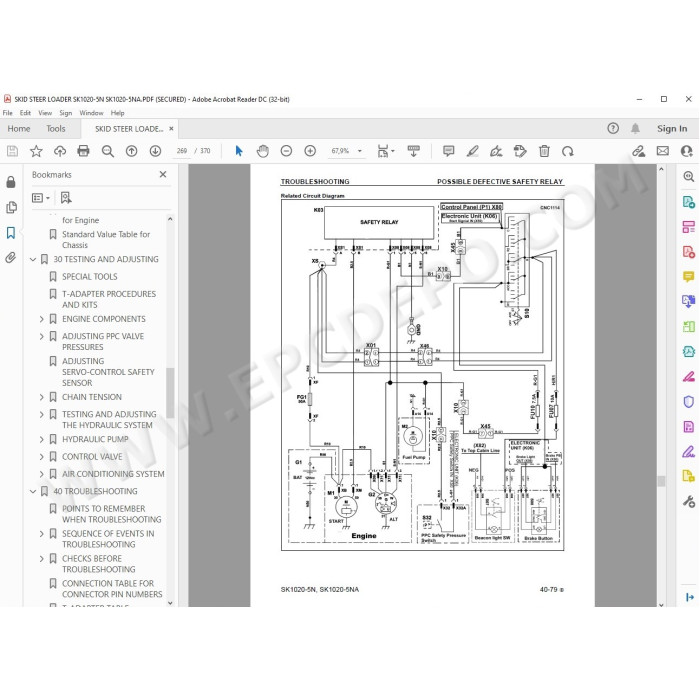Expand the HYDRAULIC PUMP bookmark
Image resolution: width=700 pixels, height=700 pixels.
tap(42, 440)
